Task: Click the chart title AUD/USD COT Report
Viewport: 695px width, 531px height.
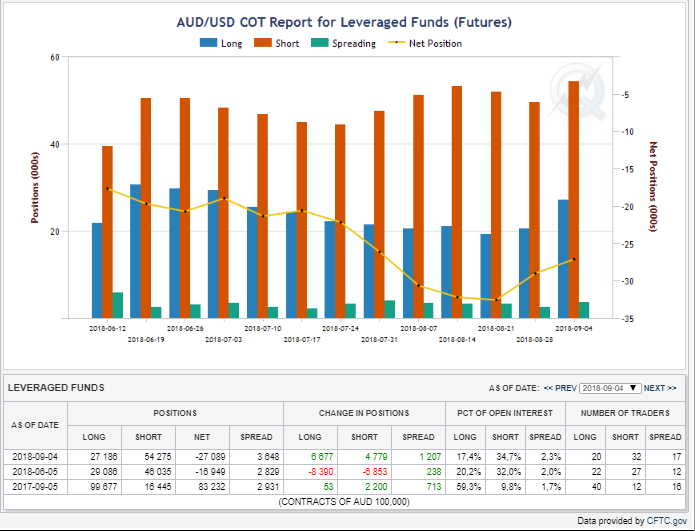Action: click(344, 22)
